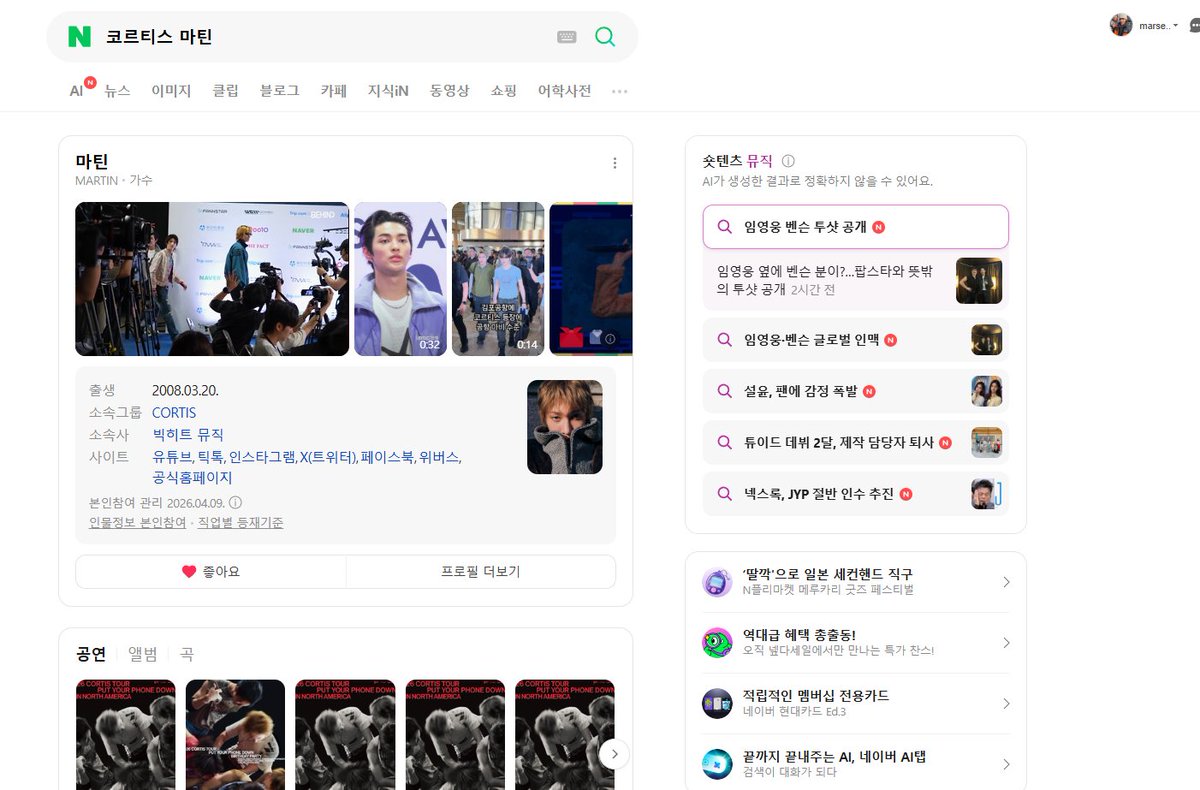Click the green character icon for 역대급 혜택 총출동

tap(717, 643)
